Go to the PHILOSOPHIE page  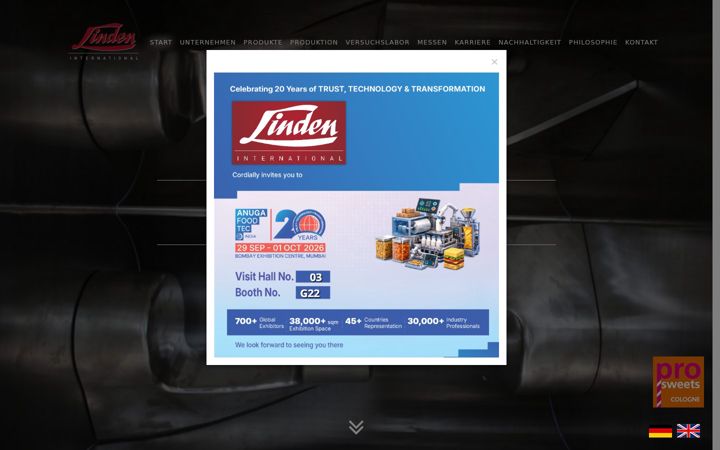[593, 42]
